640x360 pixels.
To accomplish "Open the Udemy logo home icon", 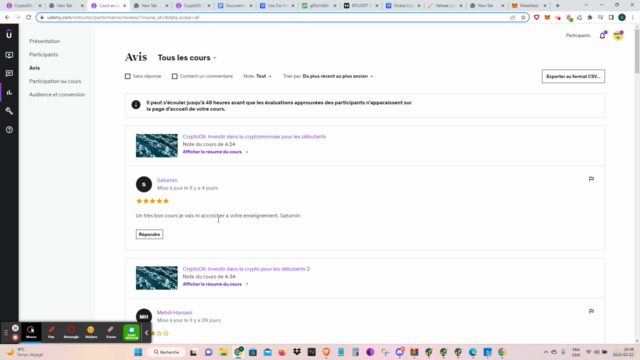I will [9, 35].
